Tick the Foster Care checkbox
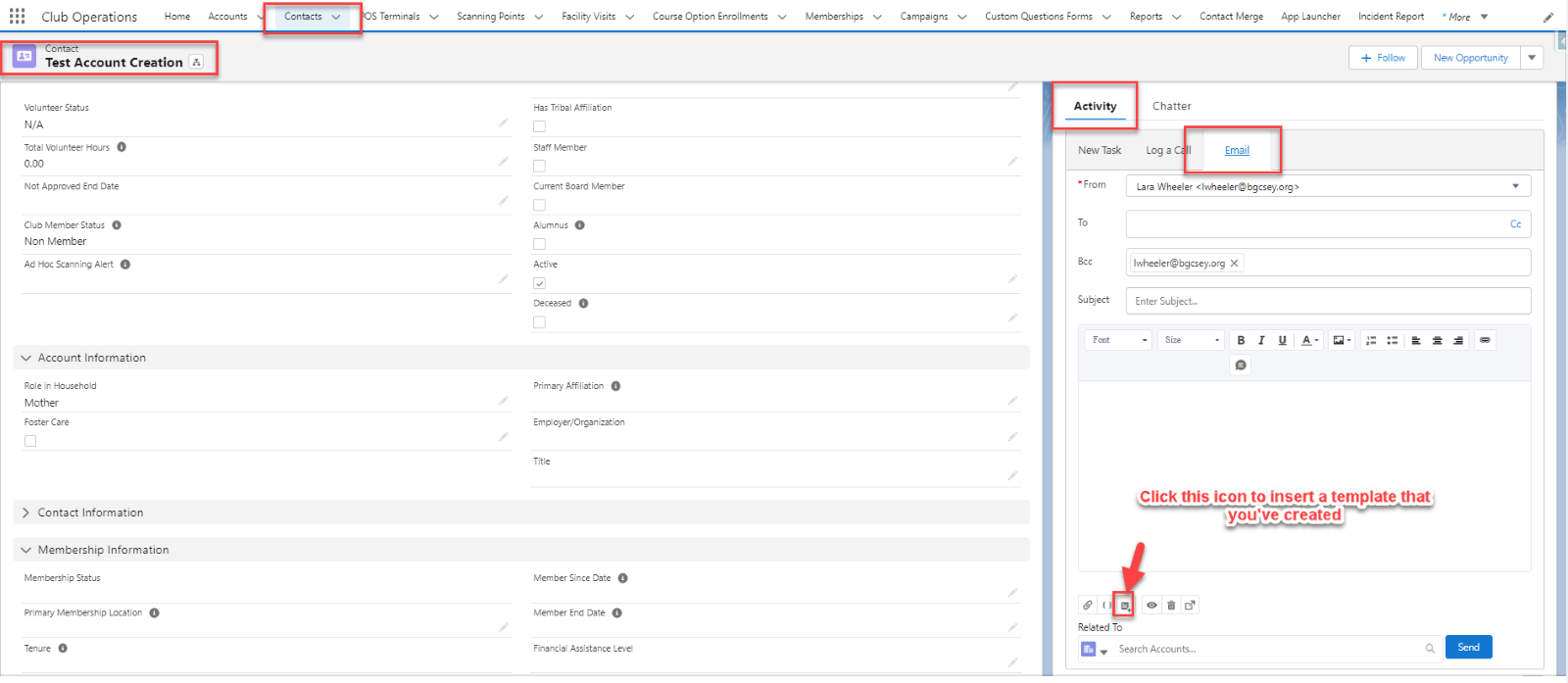The height and width of the screenshot is (683, 1568). (x=30, y=441)
